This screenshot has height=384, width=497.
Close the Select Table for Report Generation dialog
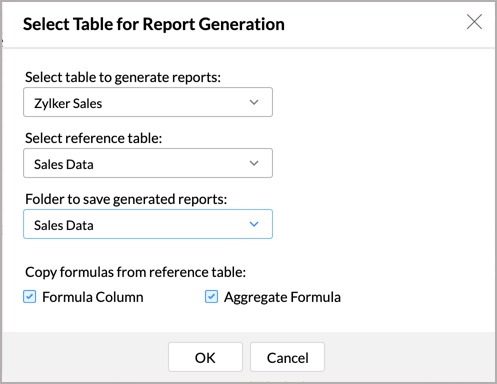pos(474,22)
